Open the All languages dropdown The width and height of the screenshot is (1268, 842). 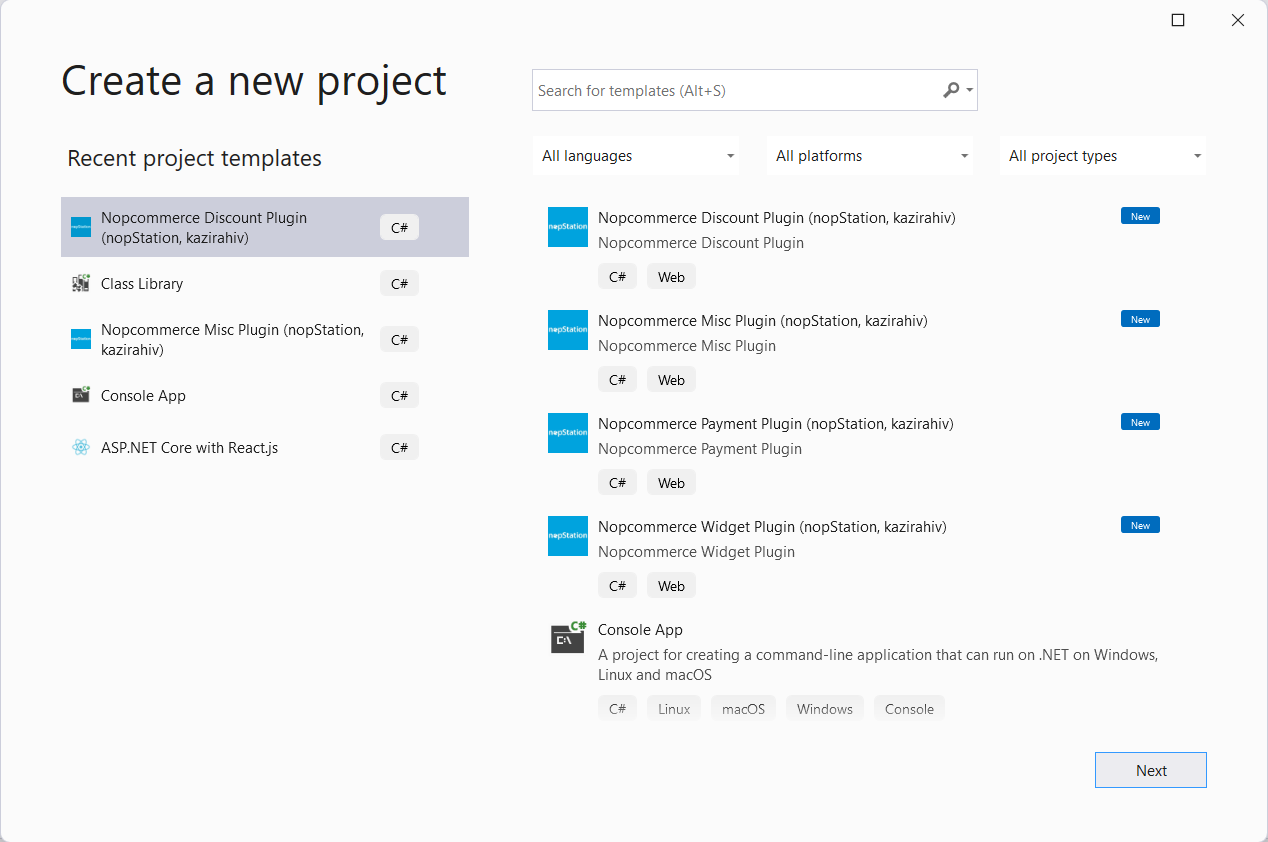click(636, 156)
